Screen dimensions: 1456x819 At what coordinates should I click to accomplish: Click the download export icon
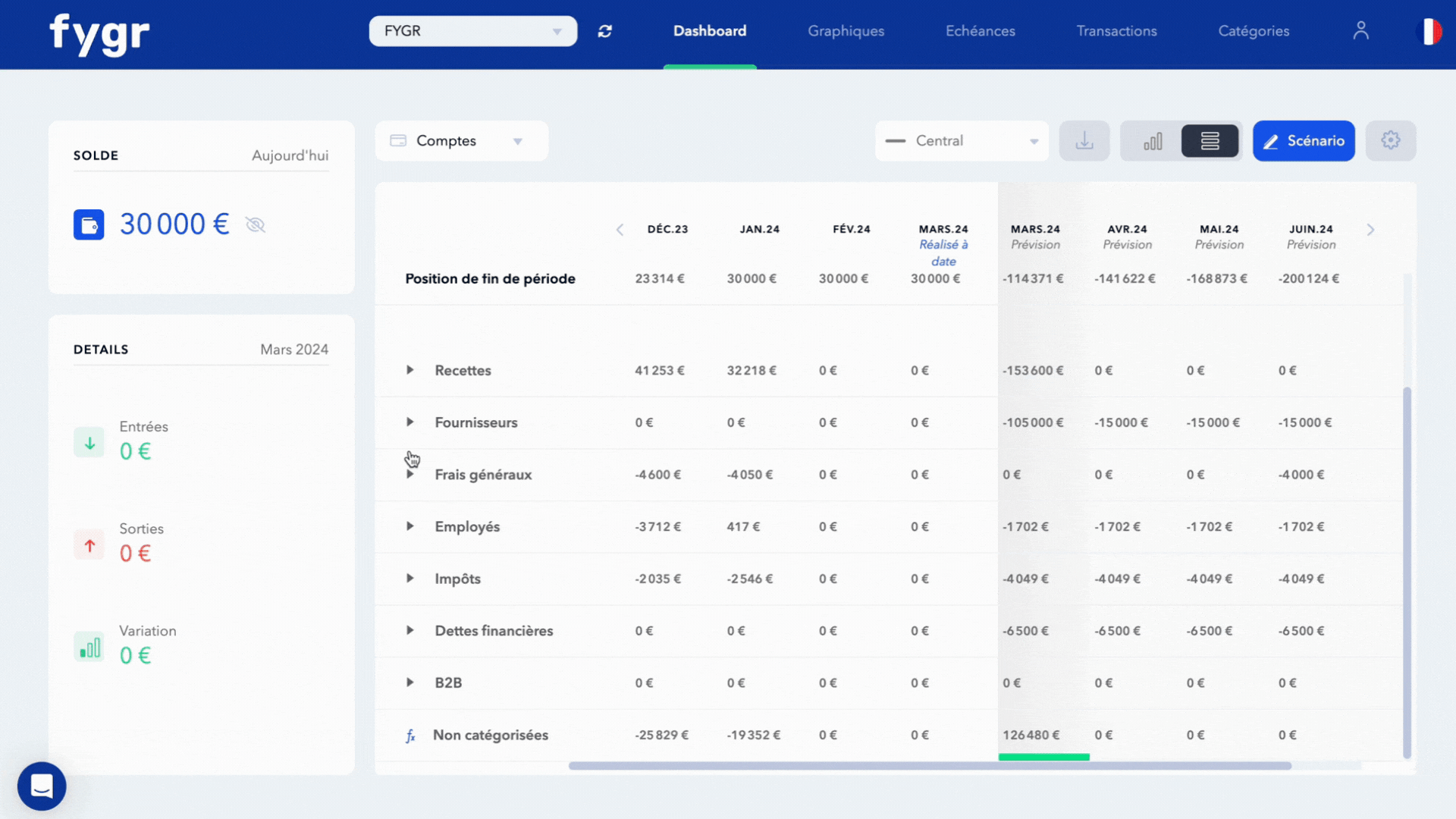pyautogui.click(x=1084, y=141)
